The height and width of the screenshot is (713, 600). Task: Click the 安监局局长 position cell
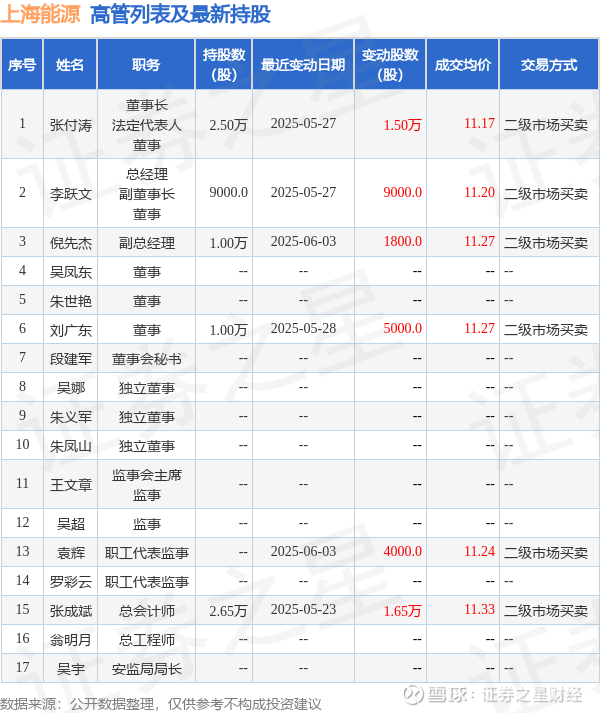pyautogui.click(x=146, y=669)
